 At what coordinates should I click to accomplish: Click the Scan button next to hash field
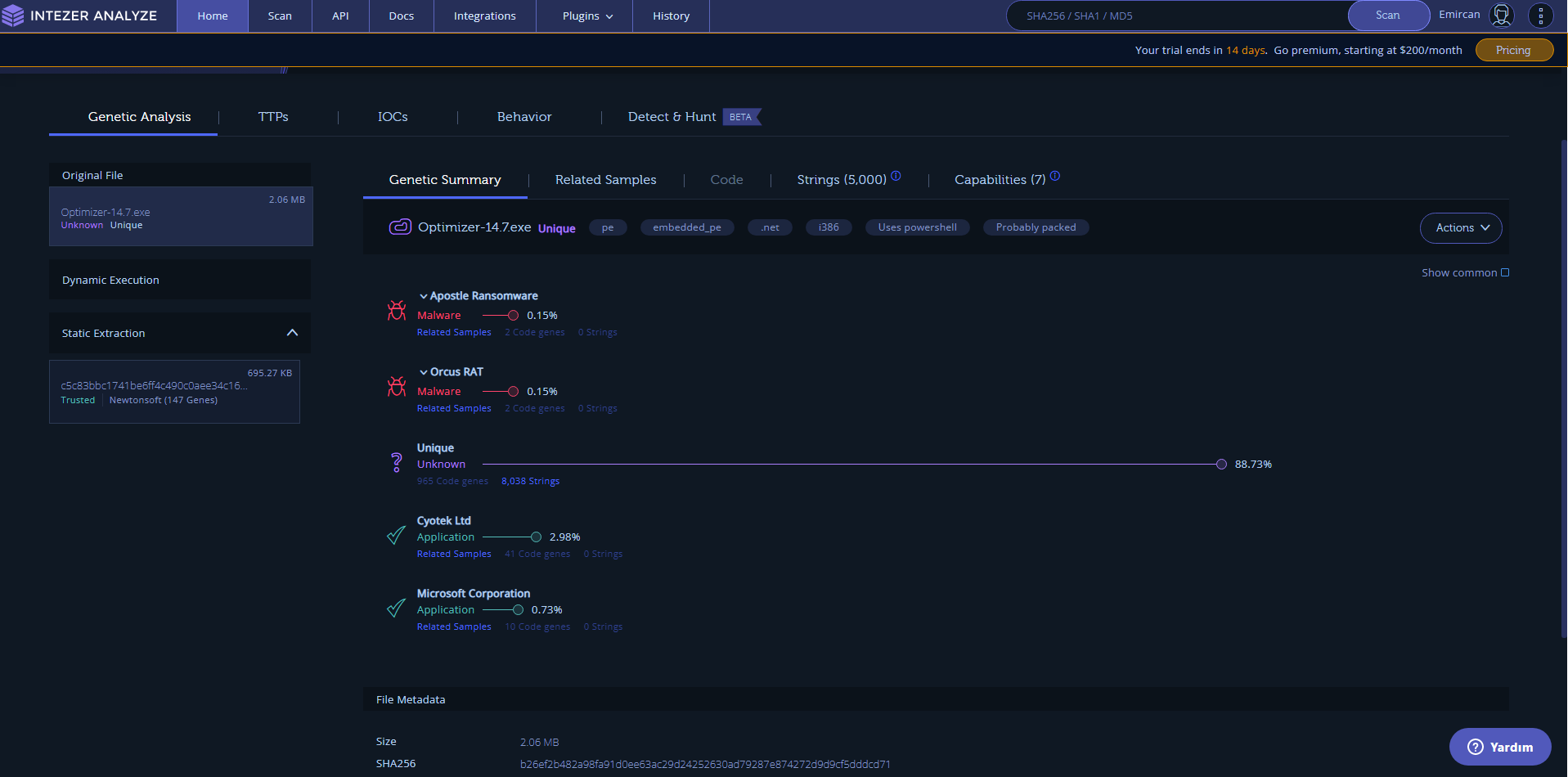coord(1388,16)
